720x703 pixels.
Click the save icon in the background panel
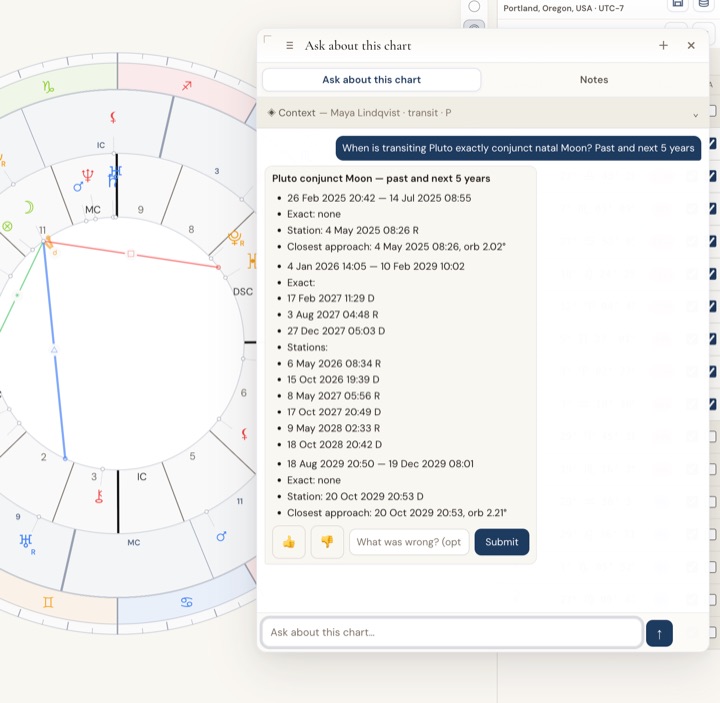[677, 4]
